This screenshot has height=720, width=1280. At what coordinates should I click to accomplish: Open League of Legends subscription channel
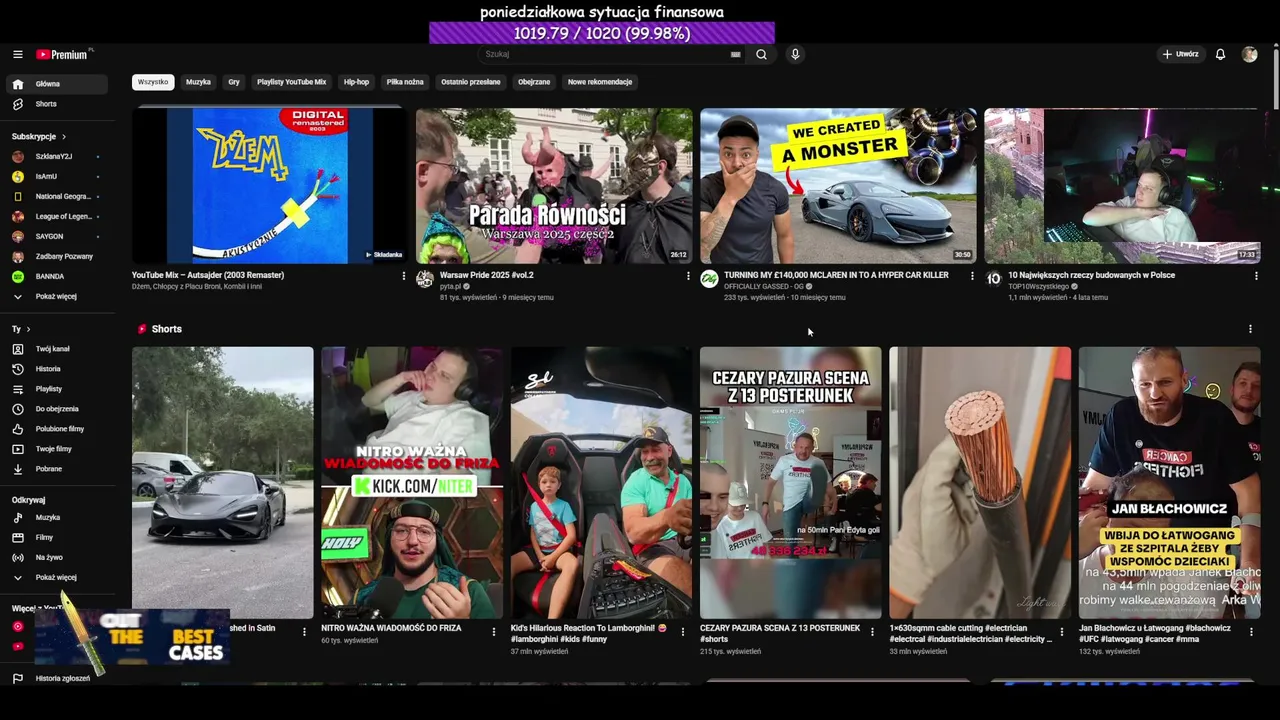pyautogui.click(x=56, y=216)
